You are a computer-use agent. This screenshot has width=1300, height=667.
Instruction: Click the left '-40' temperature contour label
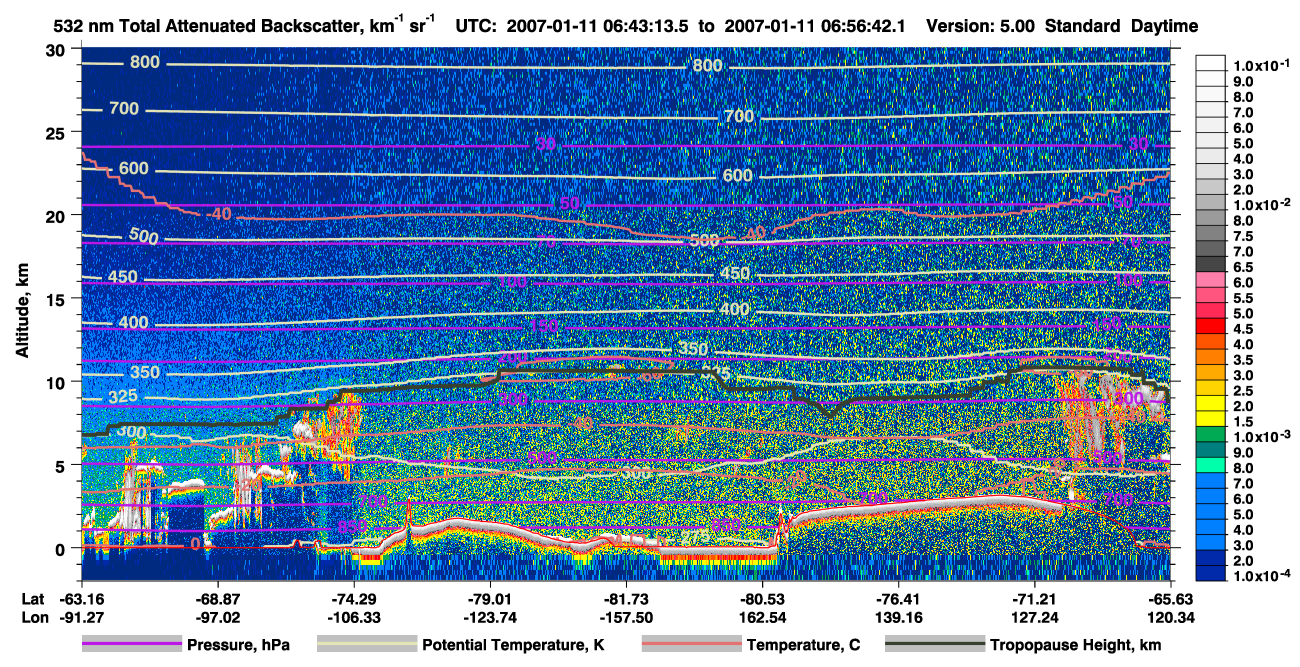(x=217, y=214)
